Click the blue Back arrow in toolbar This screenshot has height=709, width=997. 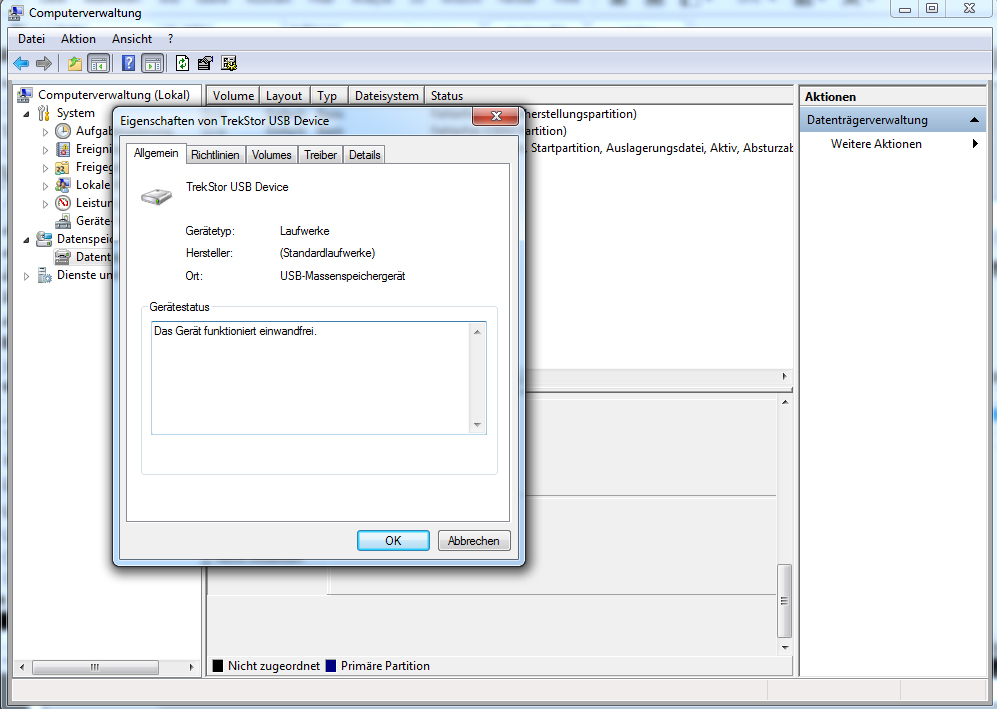[21, 63]
